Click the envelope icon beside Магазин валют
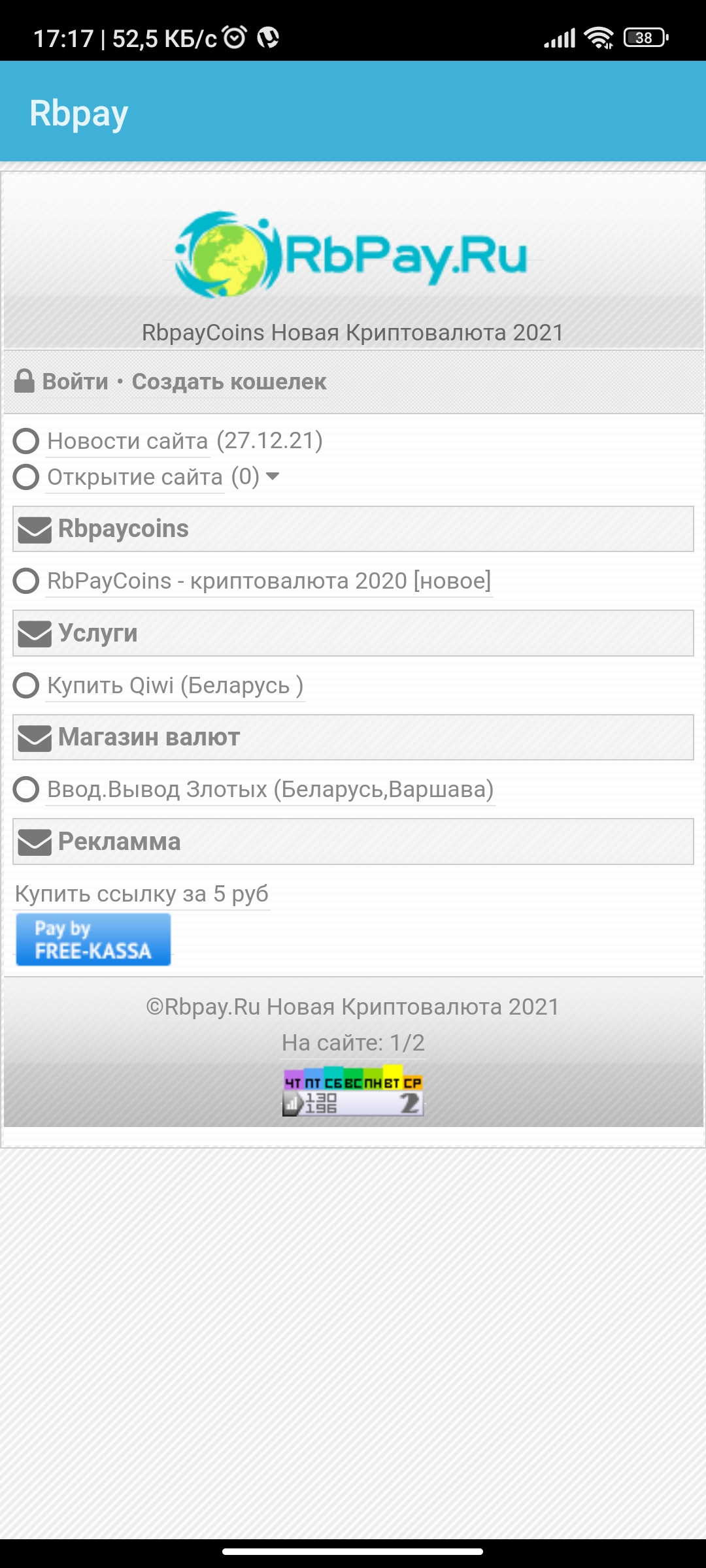 tap(34, 738)
